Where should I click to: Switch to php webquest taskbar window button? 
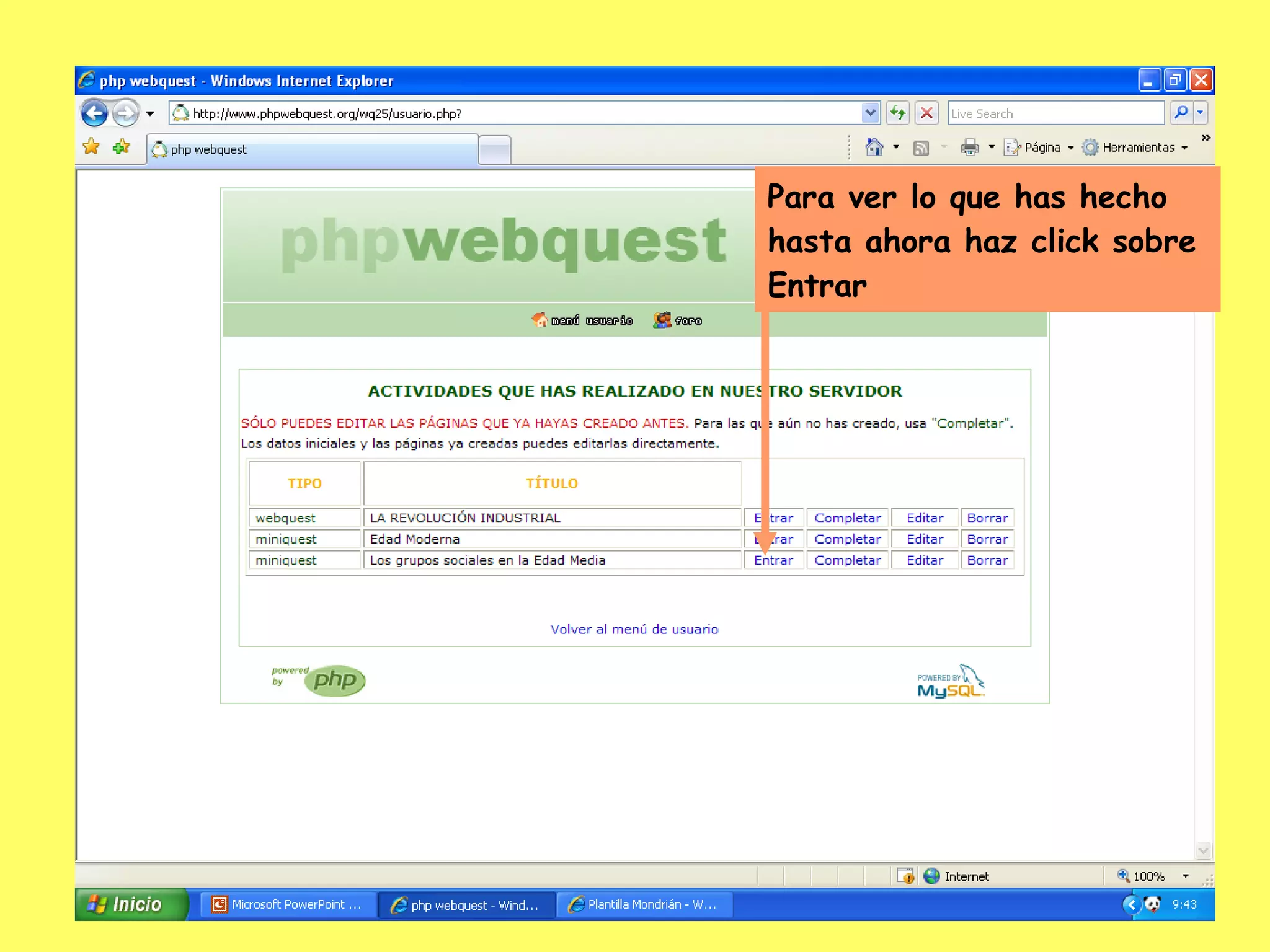pos(466,905)
